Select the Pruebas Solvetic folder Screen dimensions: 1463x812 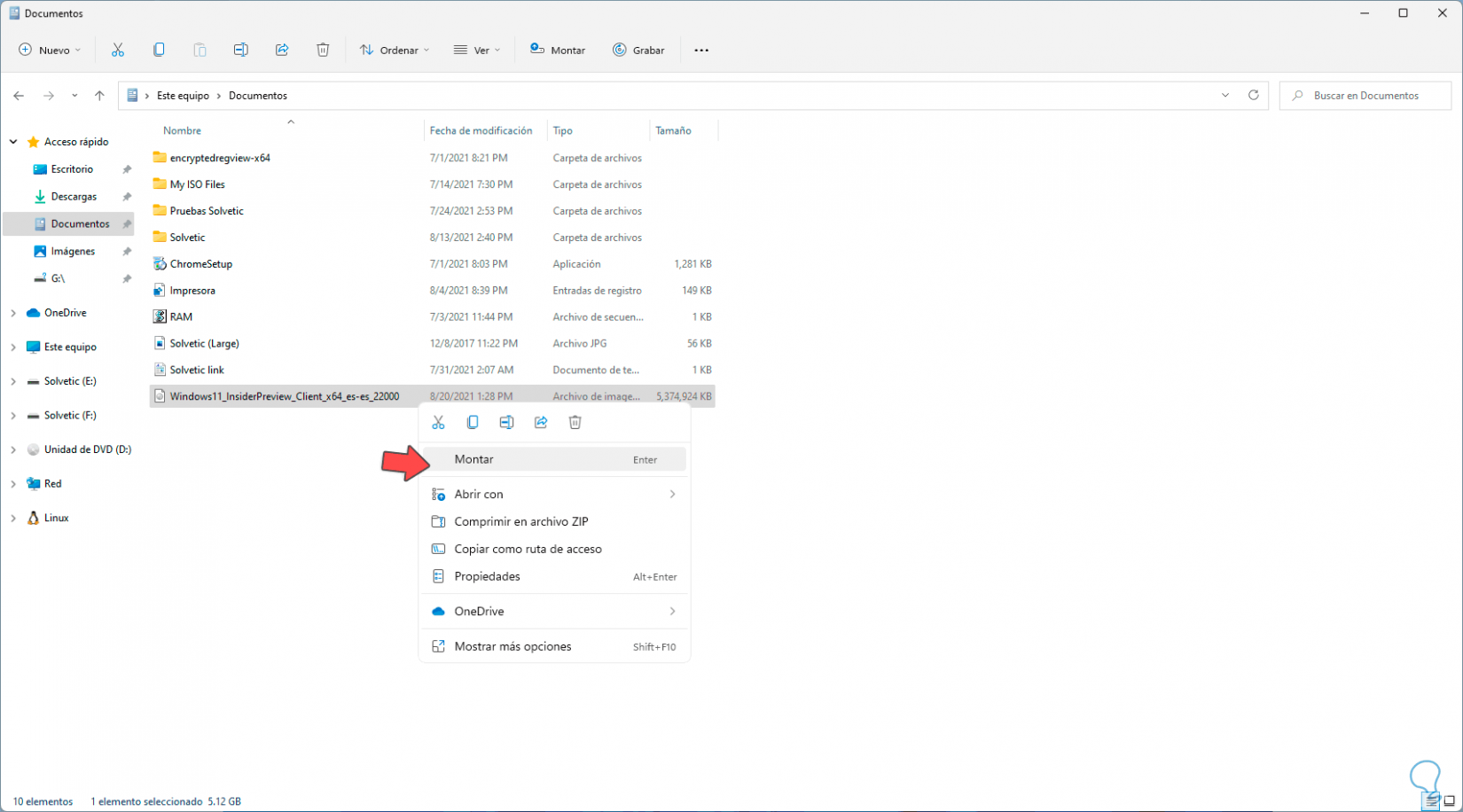207,211
